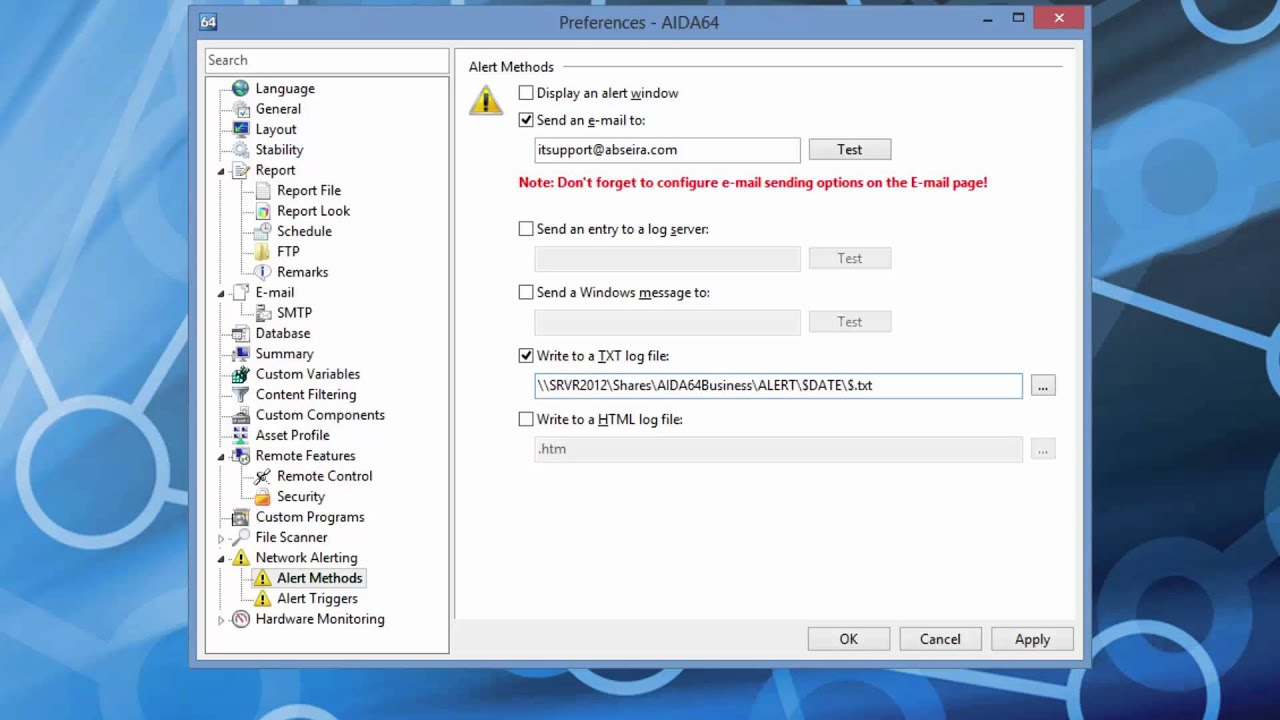Expand the File Scanner tree node
This screenshot has height=720, width=1280.
tap(222, 538)
